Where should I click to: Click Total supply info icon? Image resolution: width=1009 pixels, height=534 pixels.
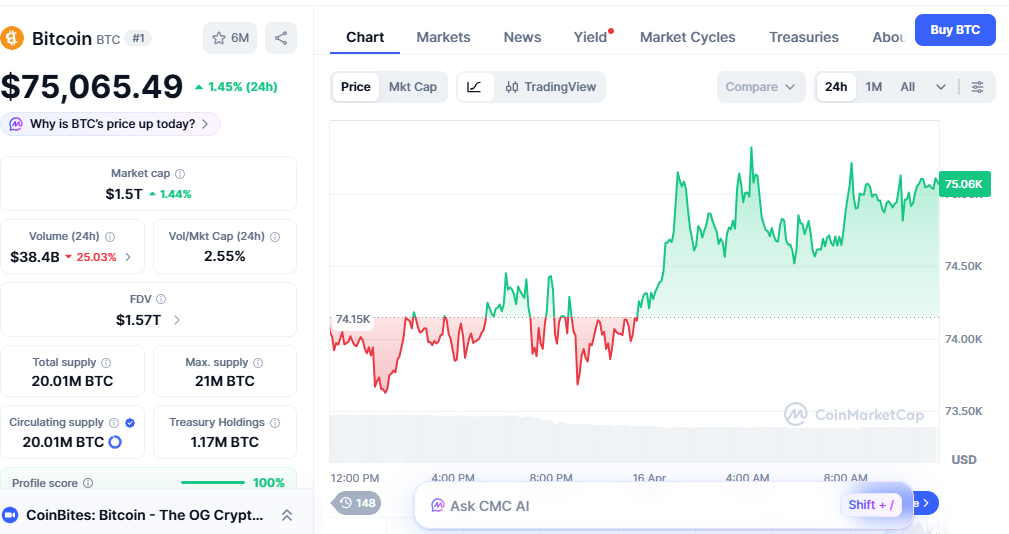106,363
